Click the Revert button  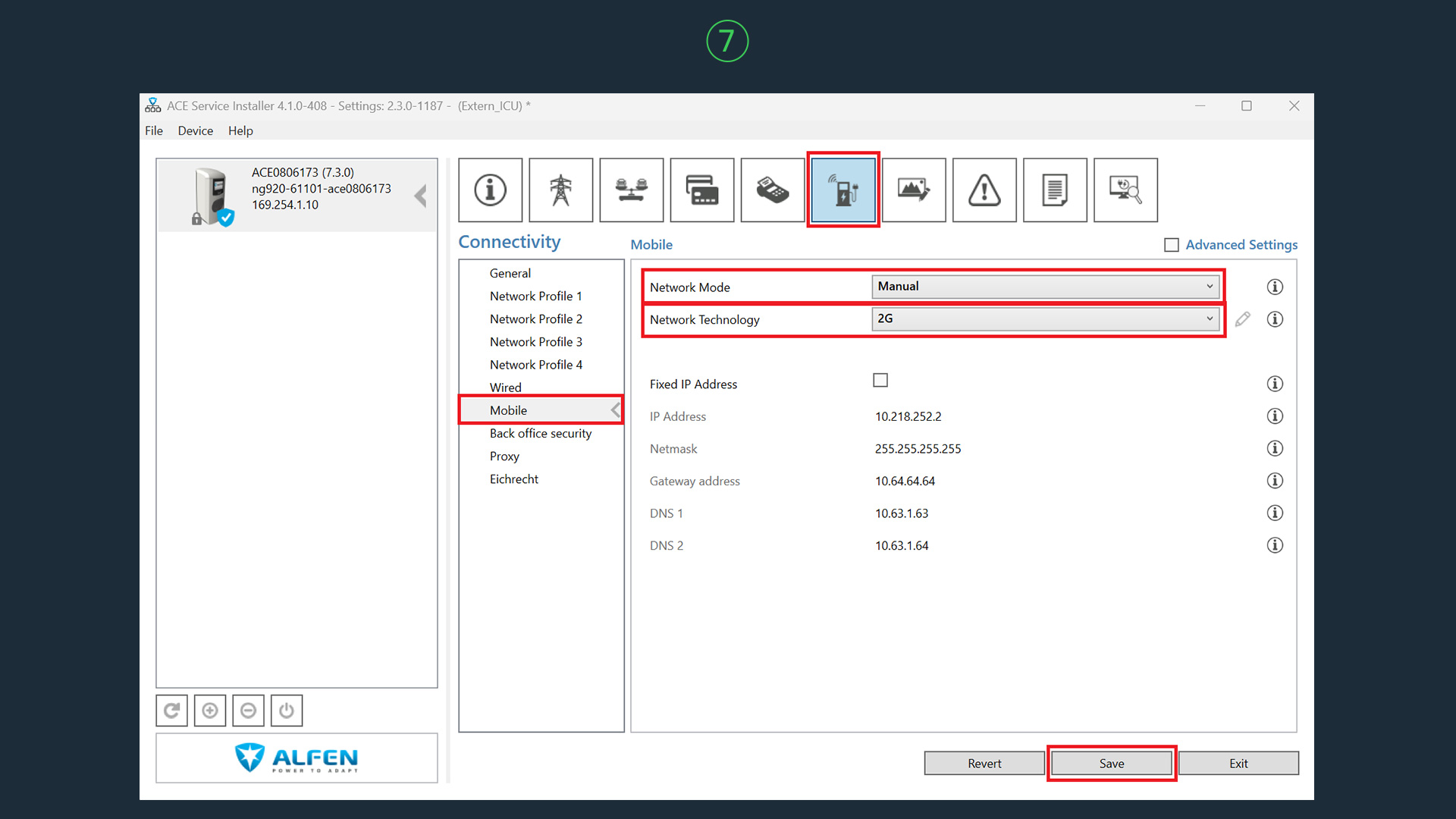[x=984, y=764]
